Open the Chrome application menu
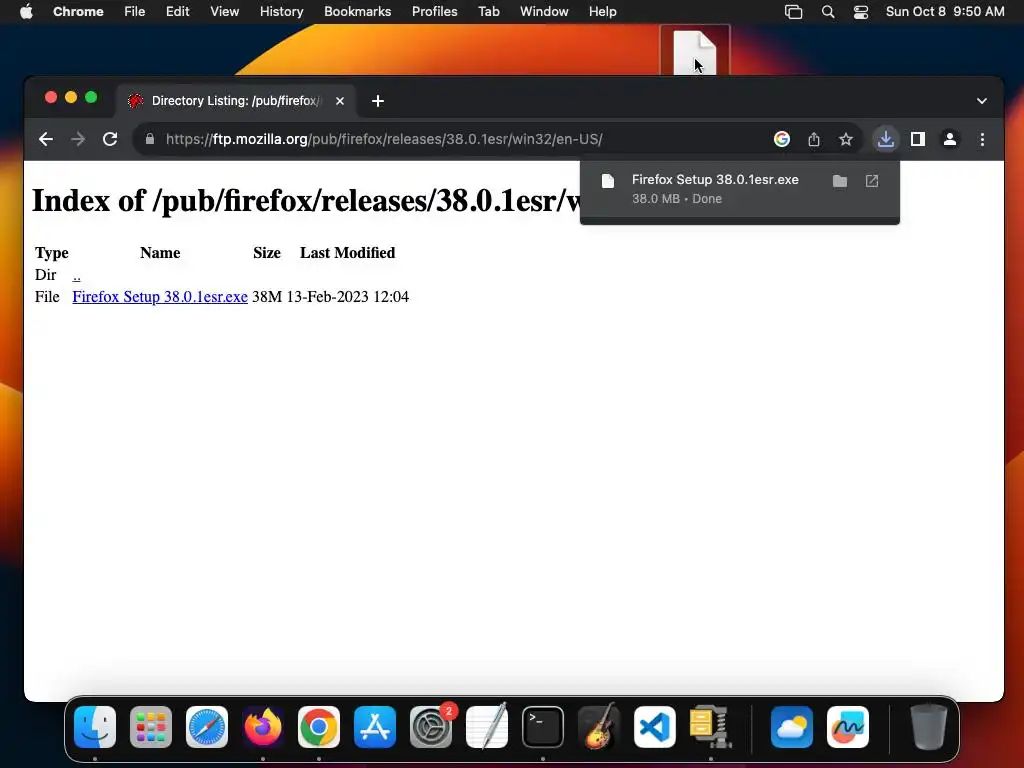Image resolution: width=1024 pixels, height=768 pixels. [x=78, y=12]
